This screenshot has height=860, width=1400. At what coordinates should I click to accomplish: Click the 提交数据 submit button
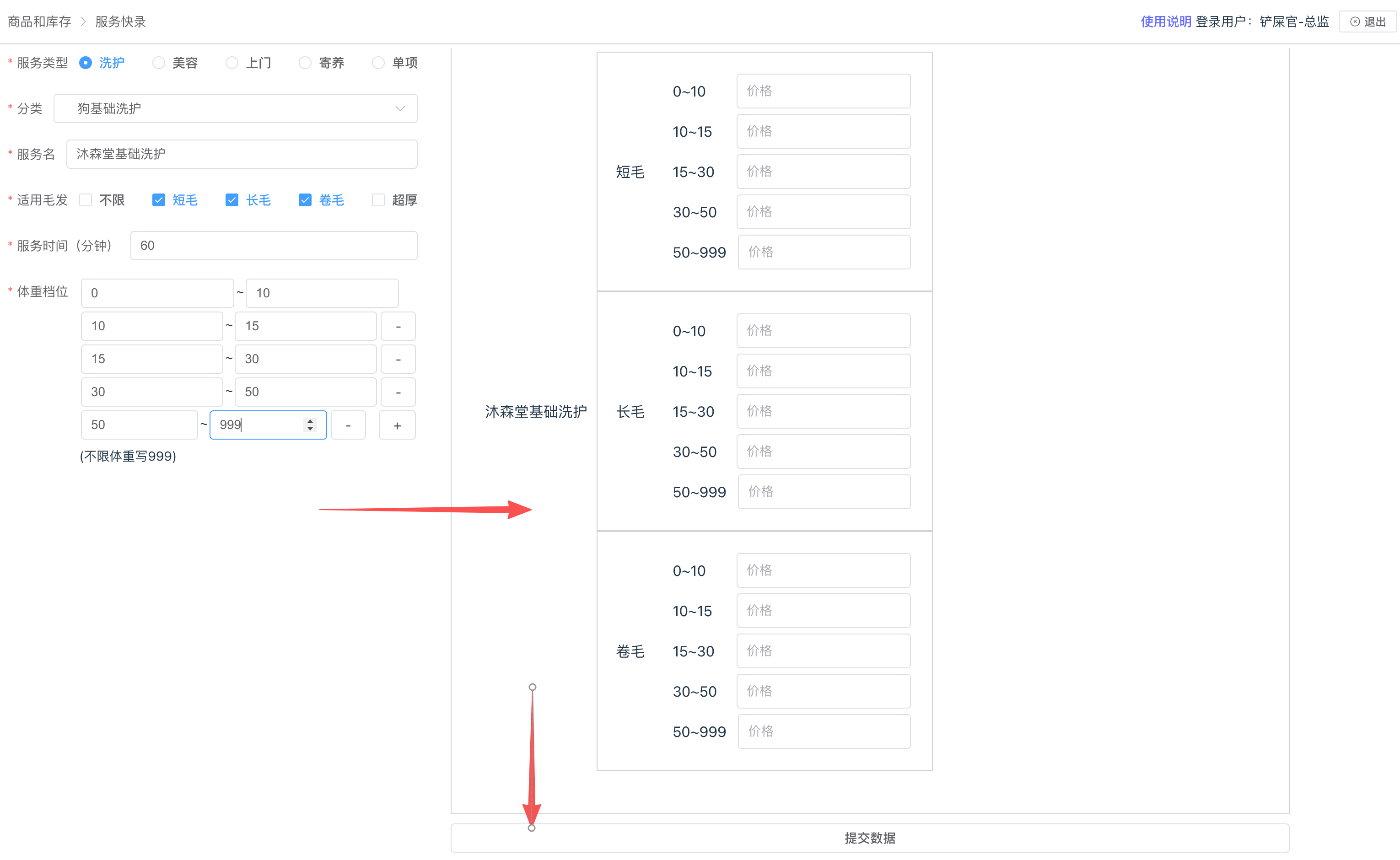[869, 837]
